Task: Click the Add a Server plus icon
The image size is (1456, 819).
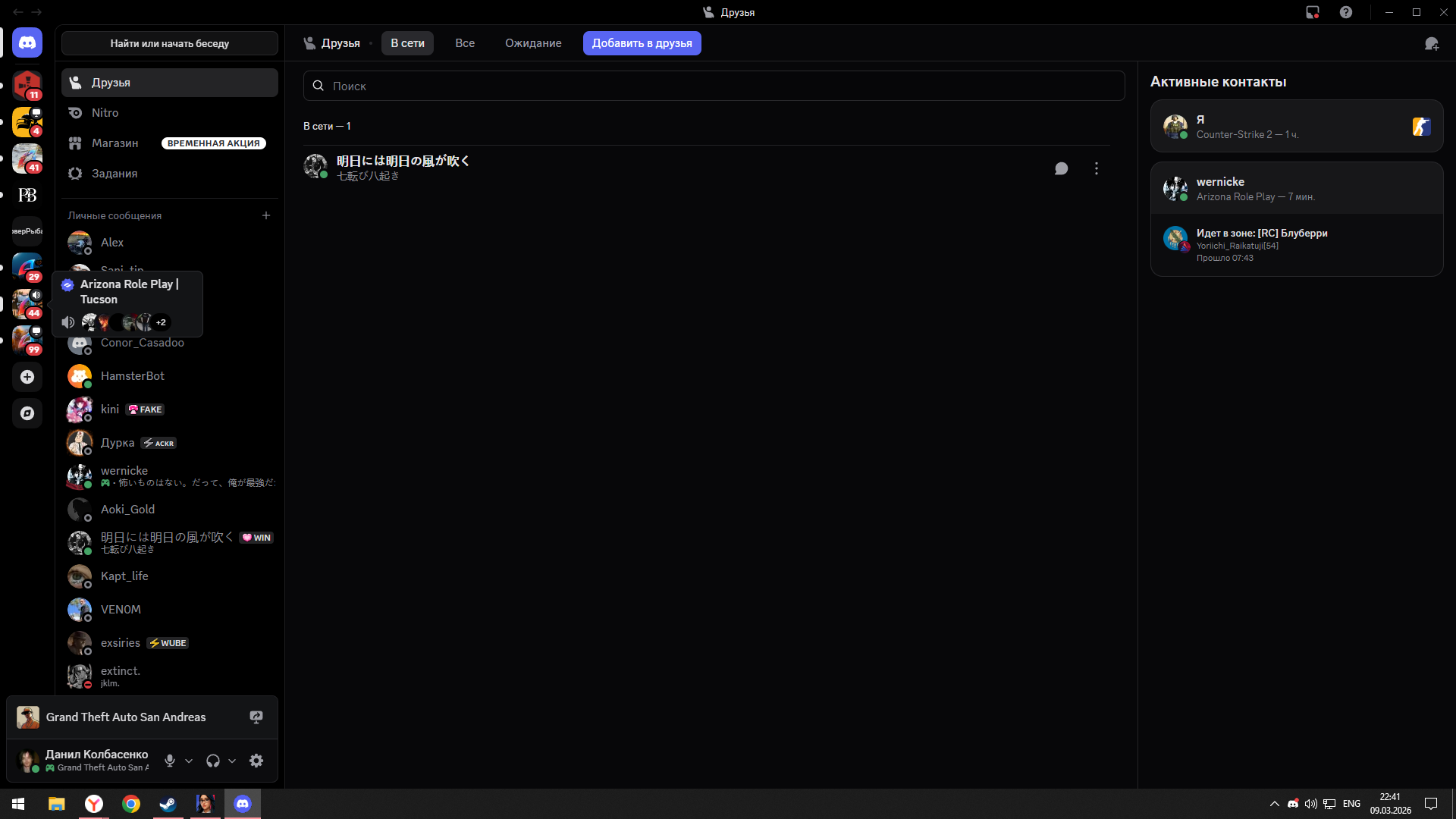Action: [27, 377]
